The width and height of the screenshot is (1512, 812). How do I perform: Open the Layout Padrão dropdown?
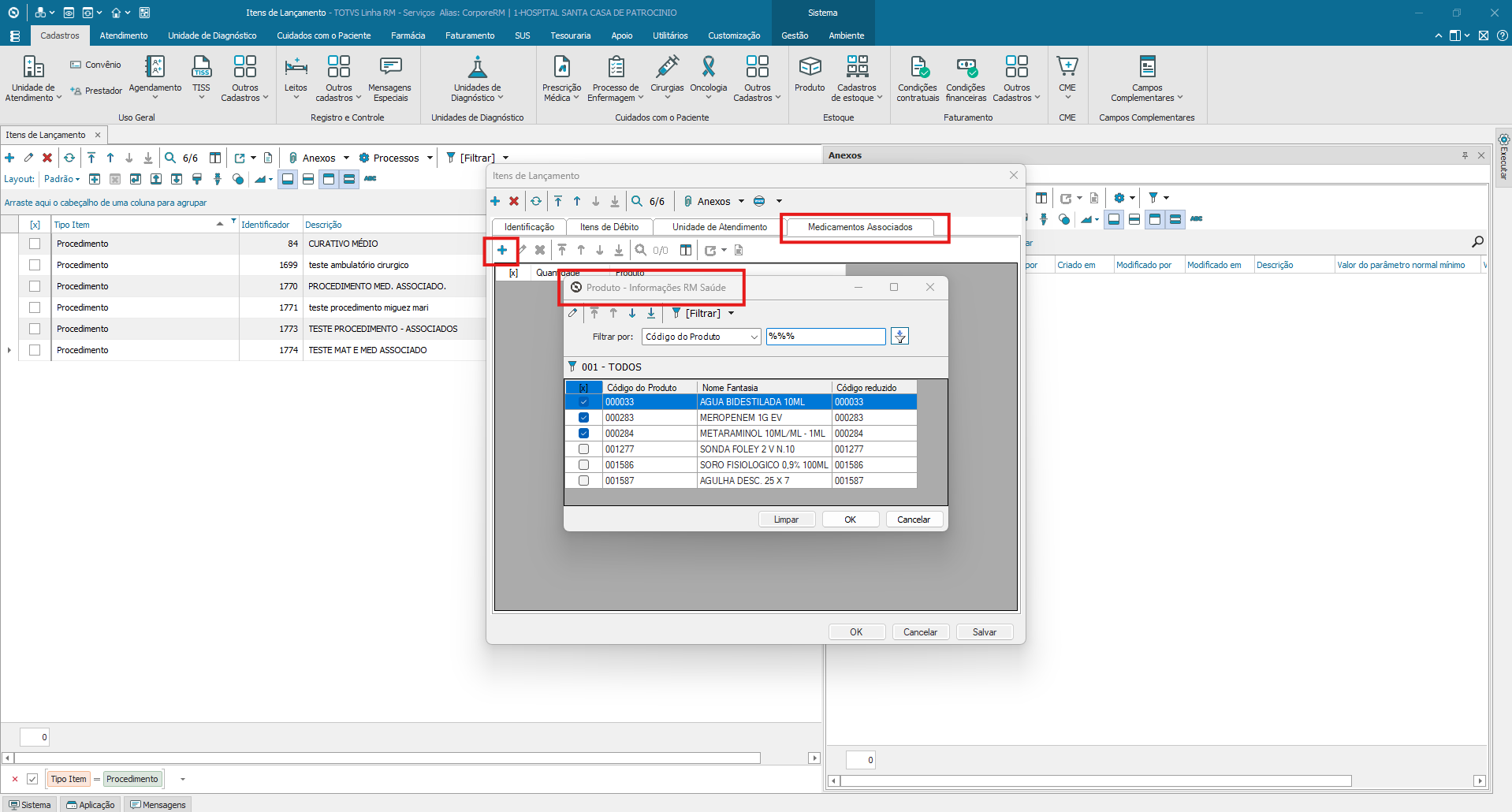(x=62, y=179)
